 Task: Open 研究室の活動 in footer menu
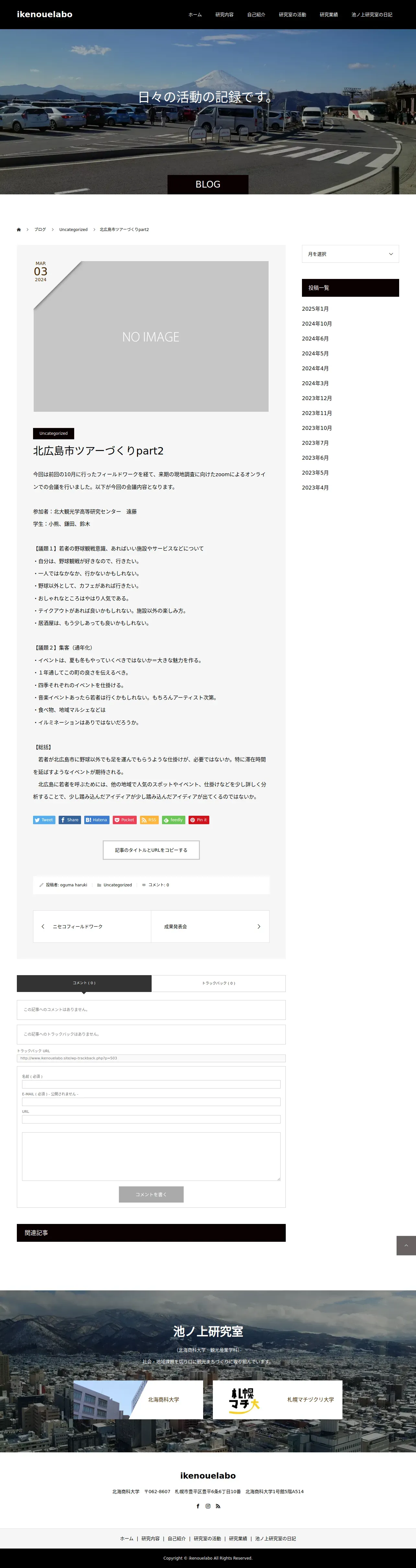[207, 1538]
